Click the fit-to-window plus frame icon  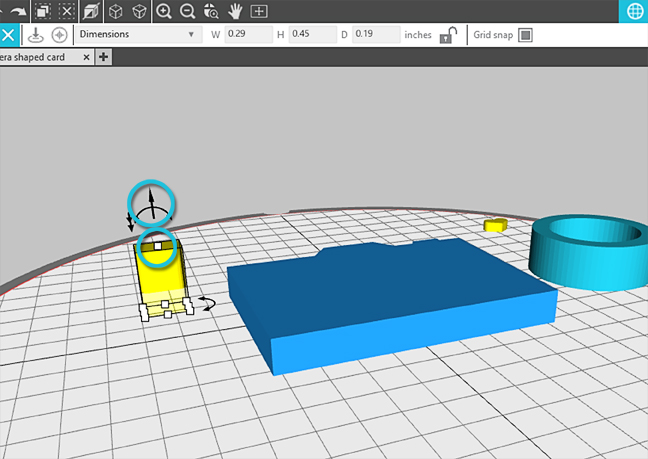coord(259,11)
